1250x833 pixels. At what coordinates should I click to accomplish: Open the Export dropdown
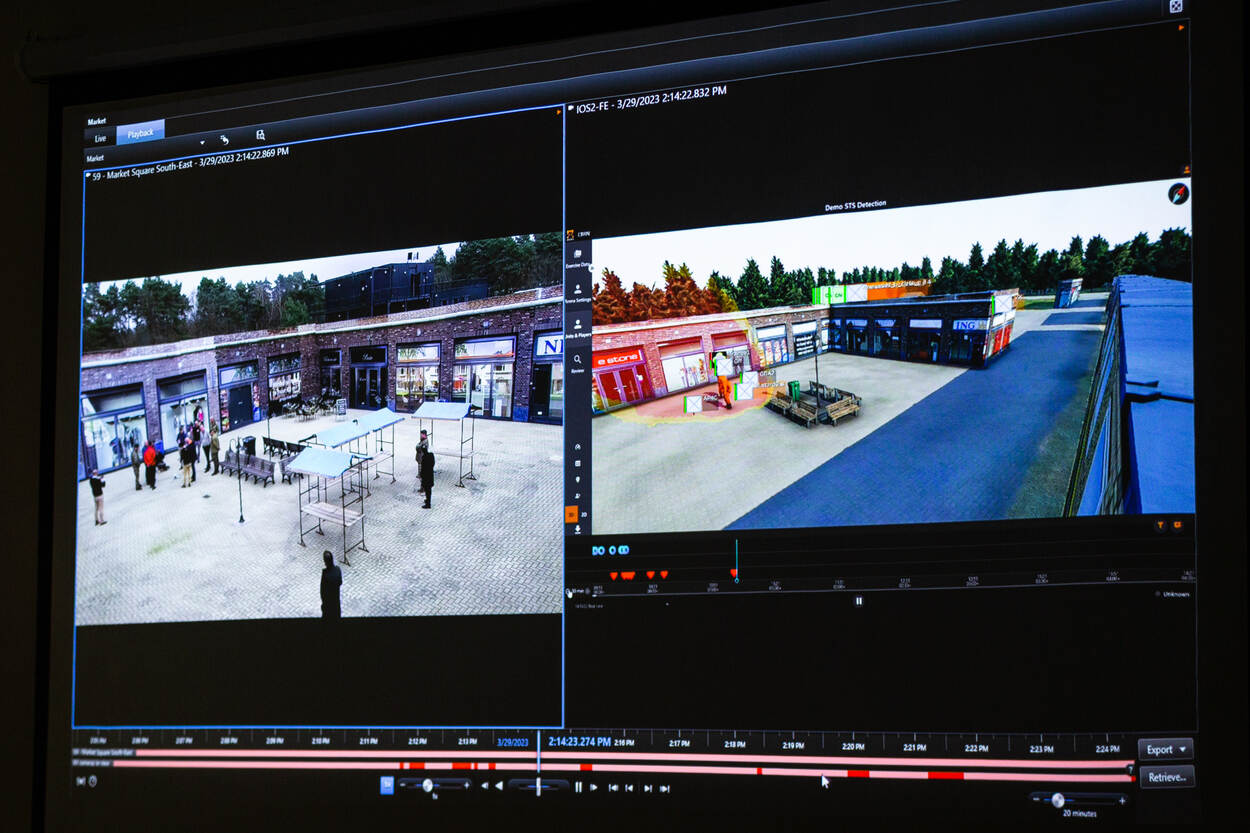click(x=1166, y=749)
